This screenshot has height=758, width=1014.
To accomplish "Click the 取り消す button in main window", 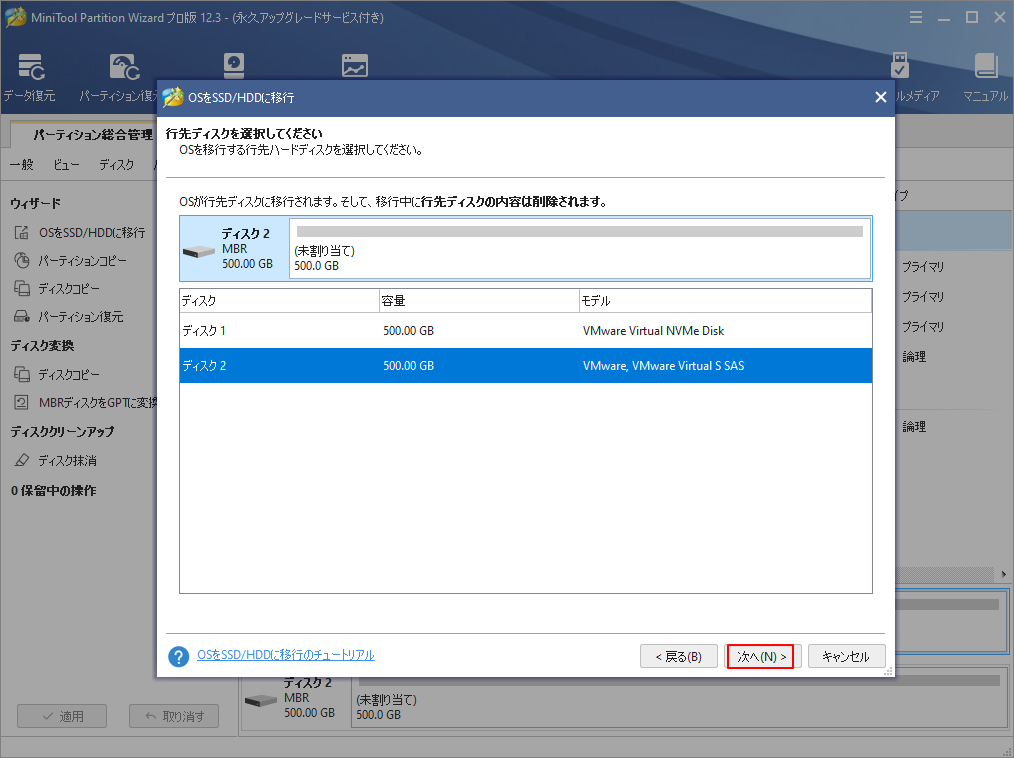I will pos(174,716).
